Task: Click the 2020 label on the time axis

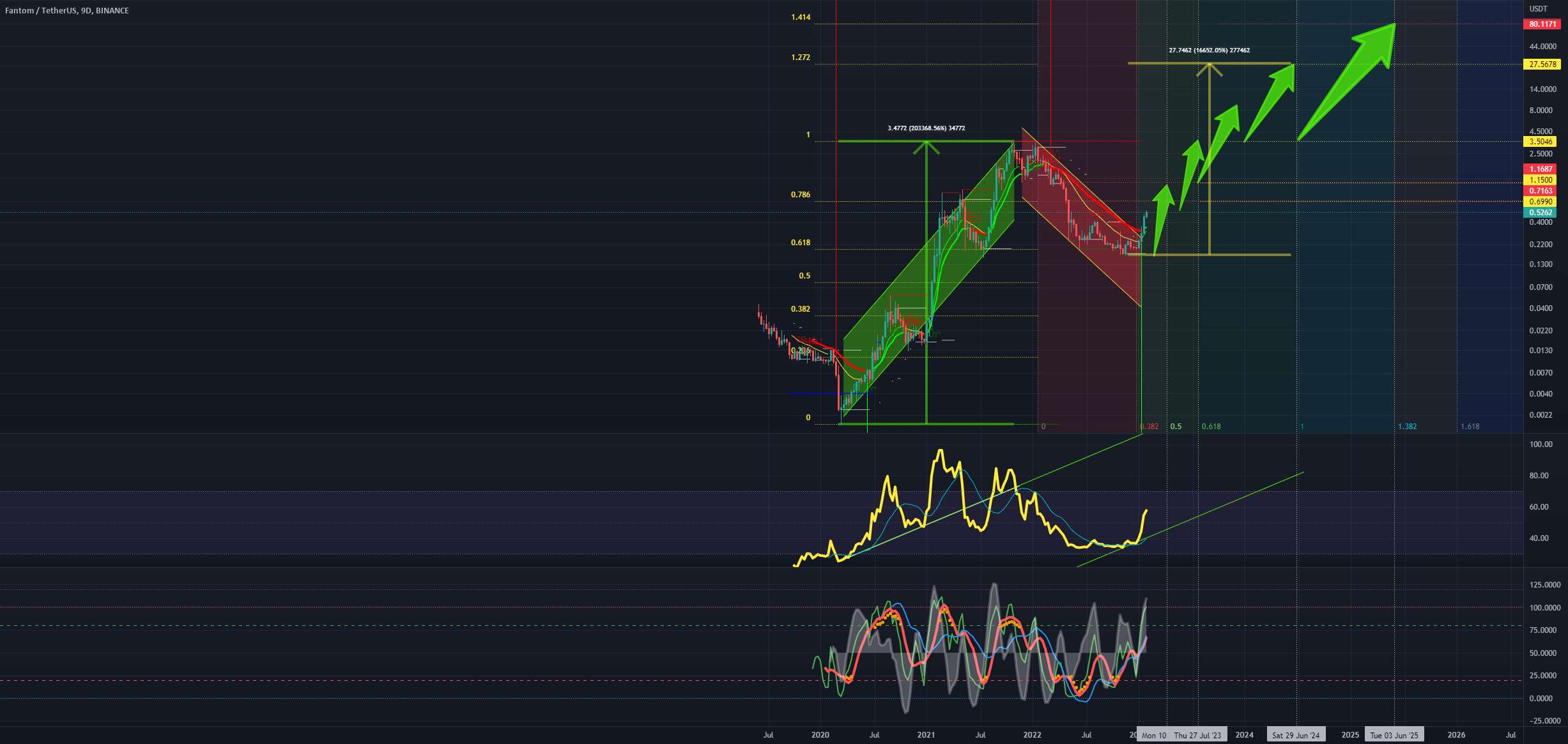Action: (x=820, y=735)
